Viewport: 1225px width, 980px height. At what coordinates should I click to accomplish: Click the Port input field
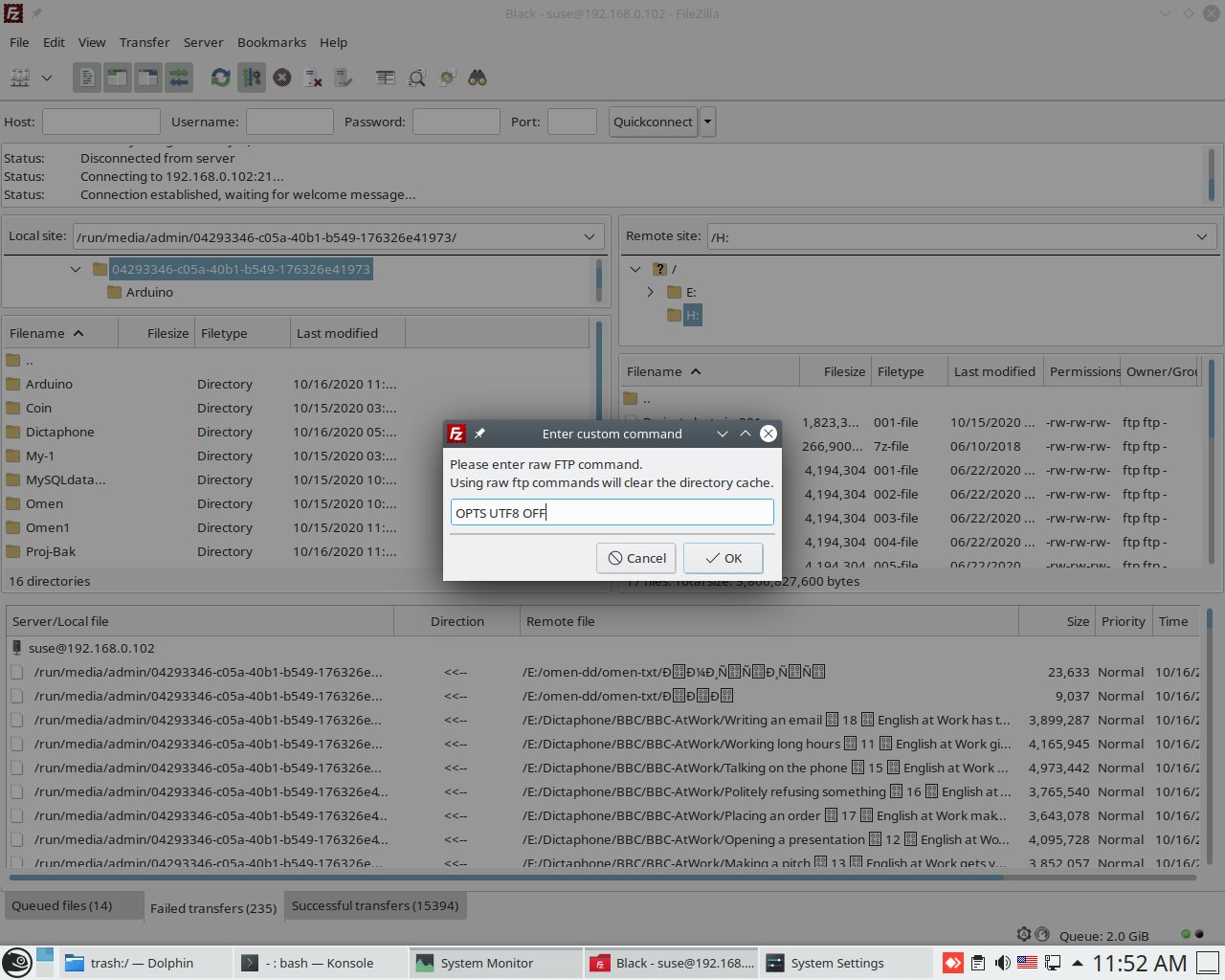pyautogui.click(x=572, y=122)
